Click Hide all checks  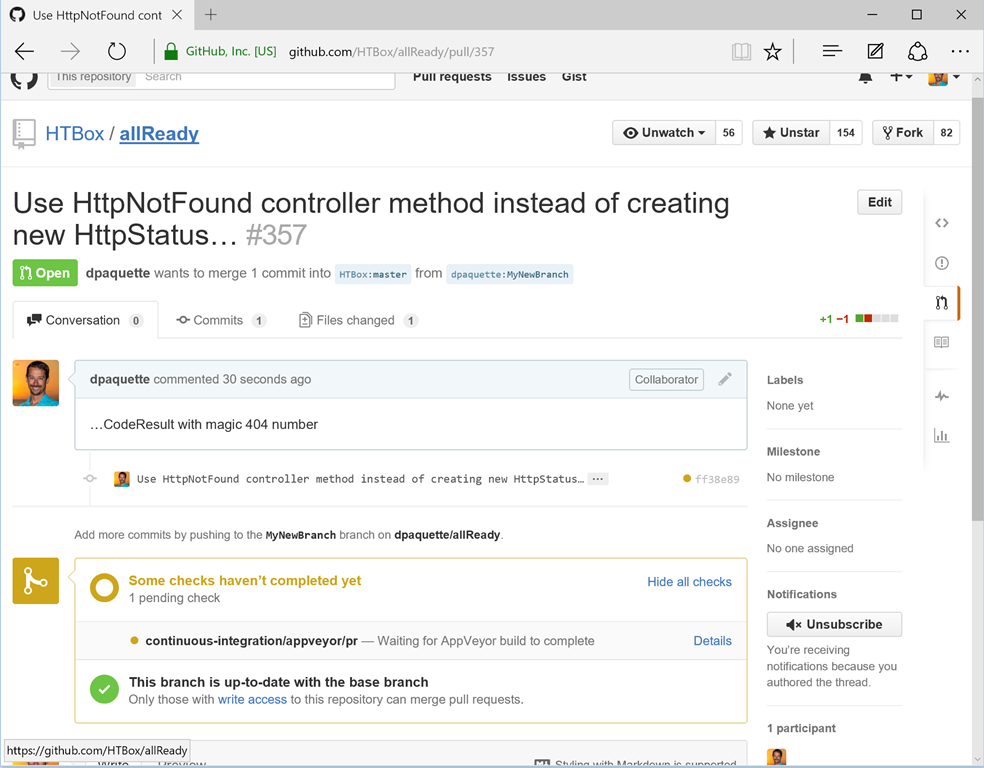pyautogui.click(x=689, y=582)
